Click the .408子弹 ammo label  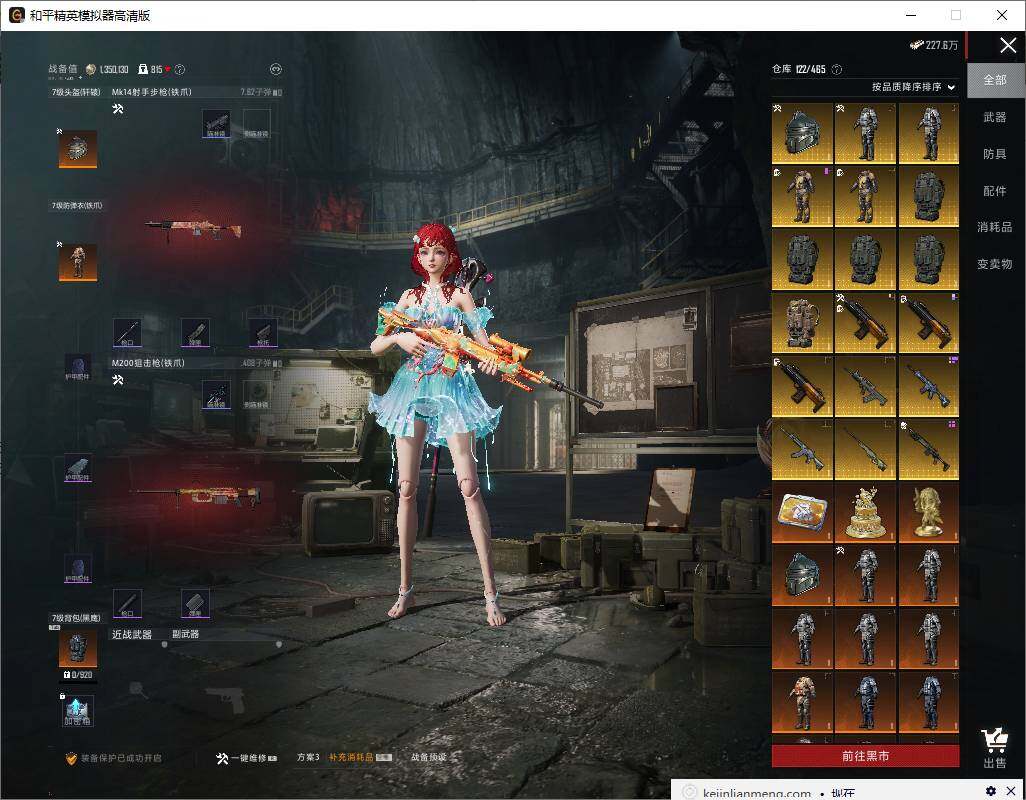261,363
